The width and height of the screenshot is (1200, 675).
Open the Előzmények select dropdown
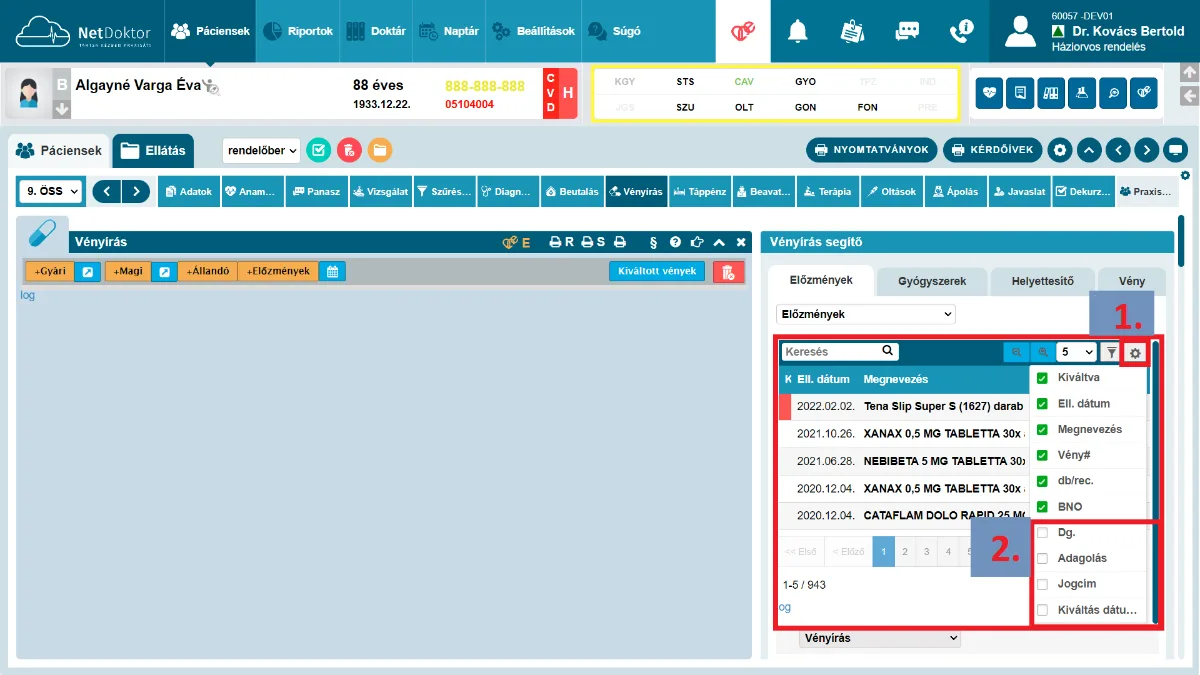click(866, 314)
